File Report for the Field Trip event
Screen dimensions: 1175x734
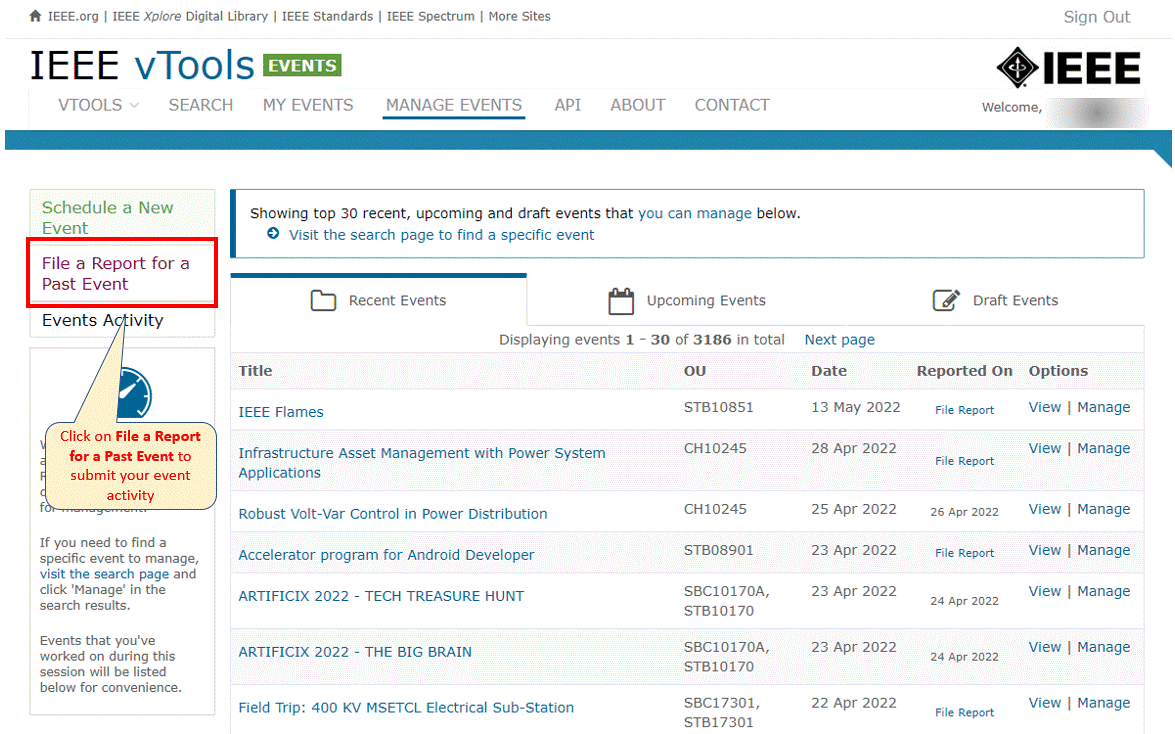(x=964, y=712)
